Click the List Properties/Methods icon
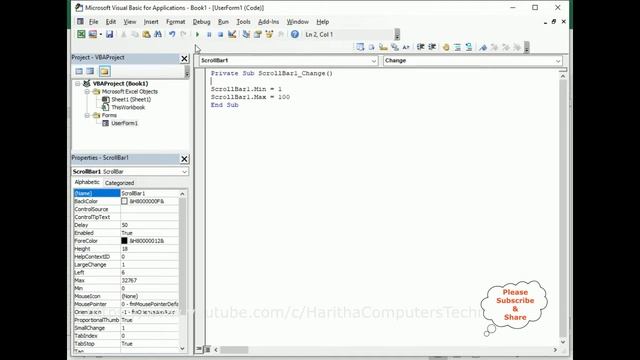Image resolution: width=640 pixels, height=360 pixels. (360, 47)
